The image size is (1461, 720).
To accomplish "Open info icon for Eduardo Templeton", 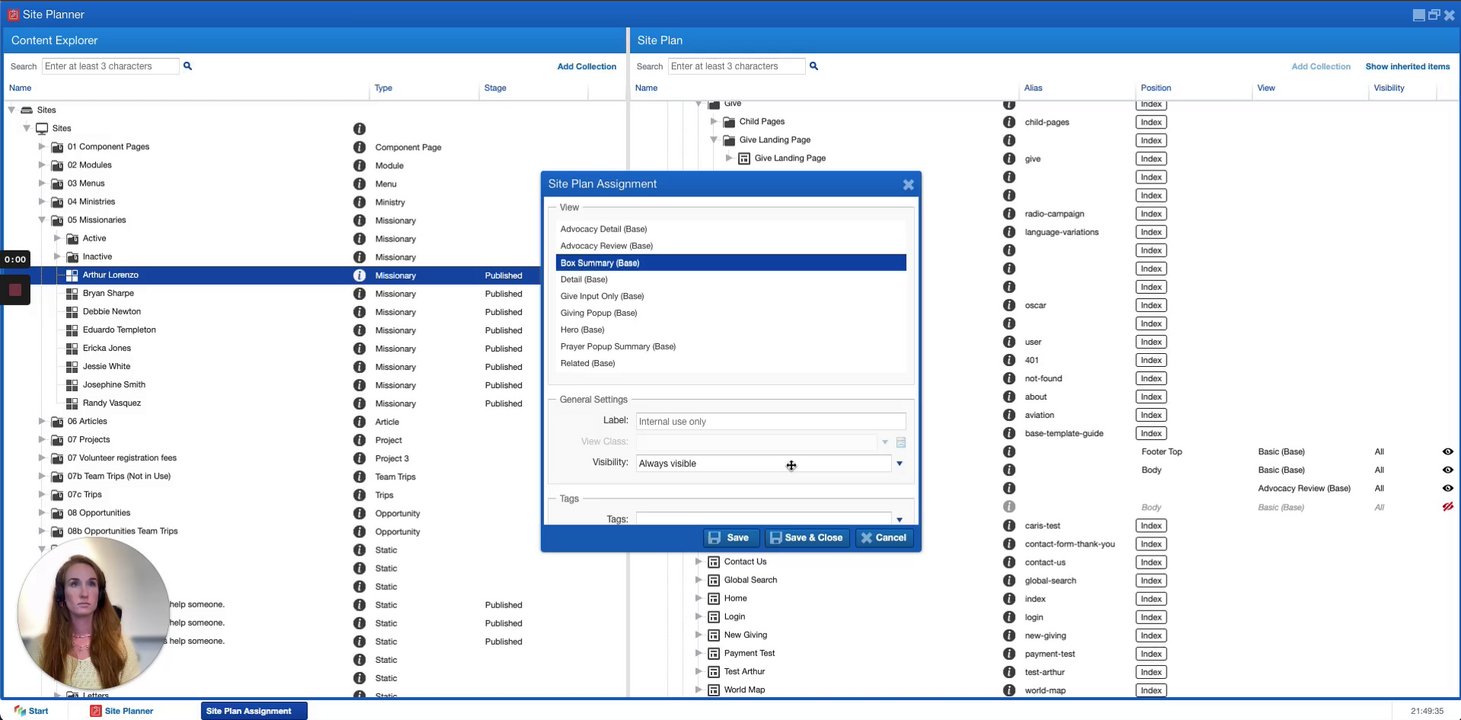I will click(x=359, y=330).
